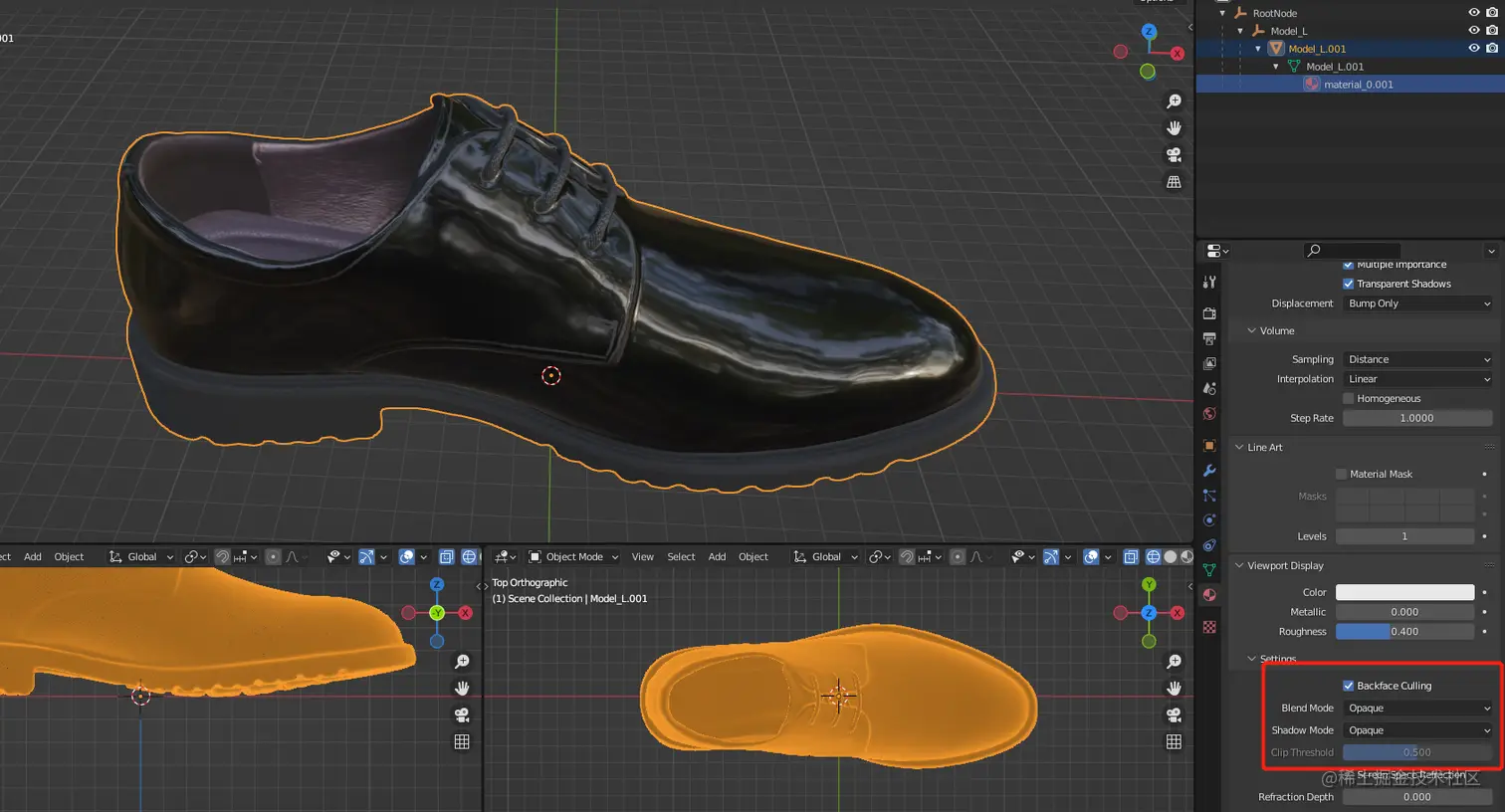This screenshot has width=1505, height=812.
Task: Toggle camera view in the main viewport
Action: tap(1175, 155)
